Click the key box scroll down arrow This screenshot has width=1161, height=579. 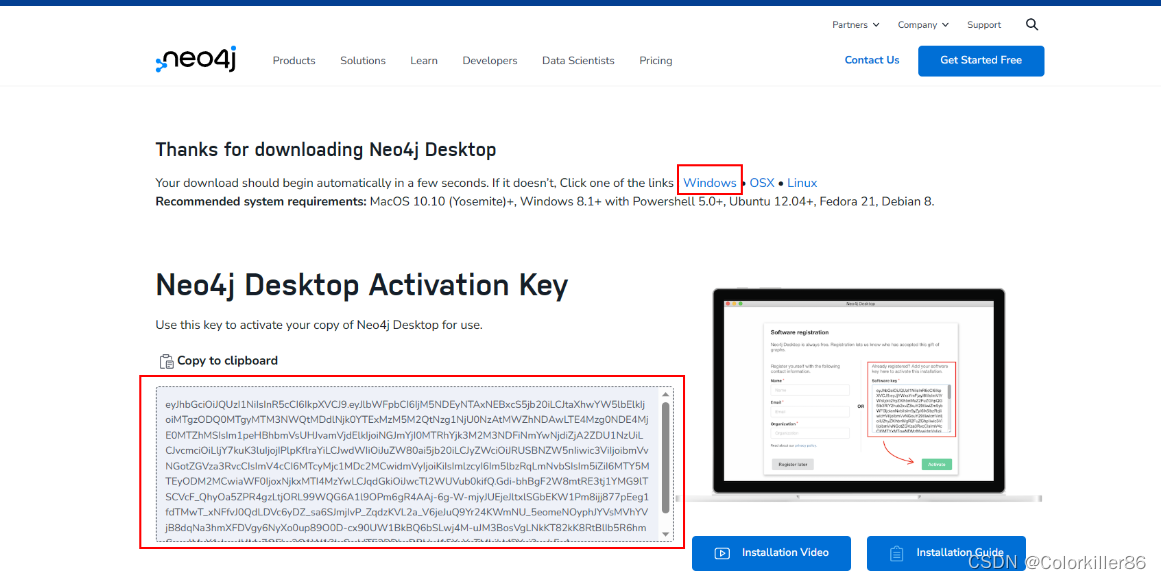665,534
